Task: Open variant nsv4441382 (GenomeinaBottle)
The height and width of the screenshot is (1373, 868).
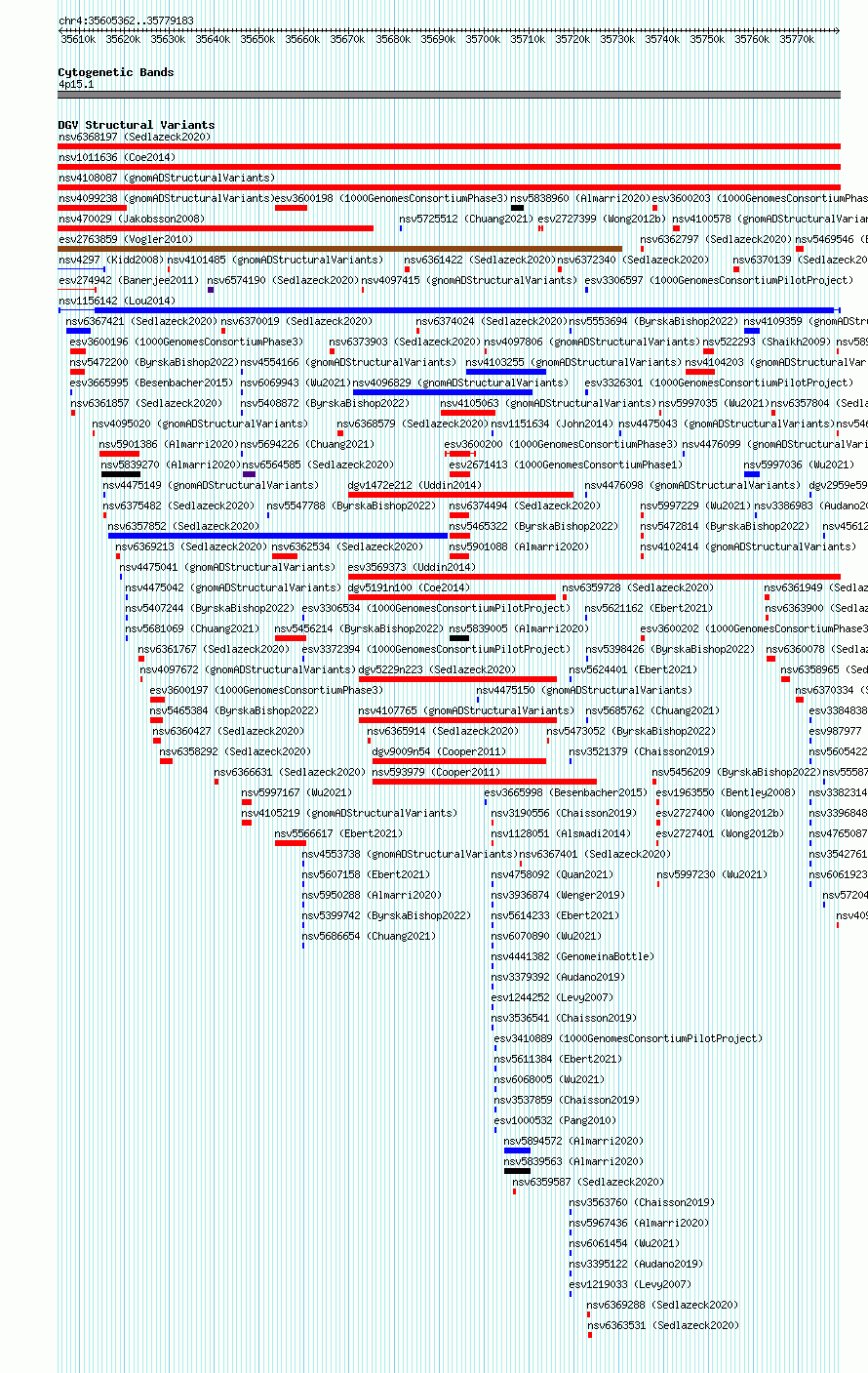Action: click(572, 956)
